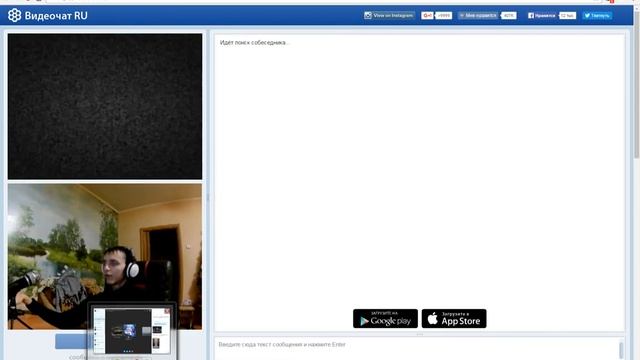640x360 pixels.
Task: Close the taskbar preview thumbnail with its X
Action: 167,311
